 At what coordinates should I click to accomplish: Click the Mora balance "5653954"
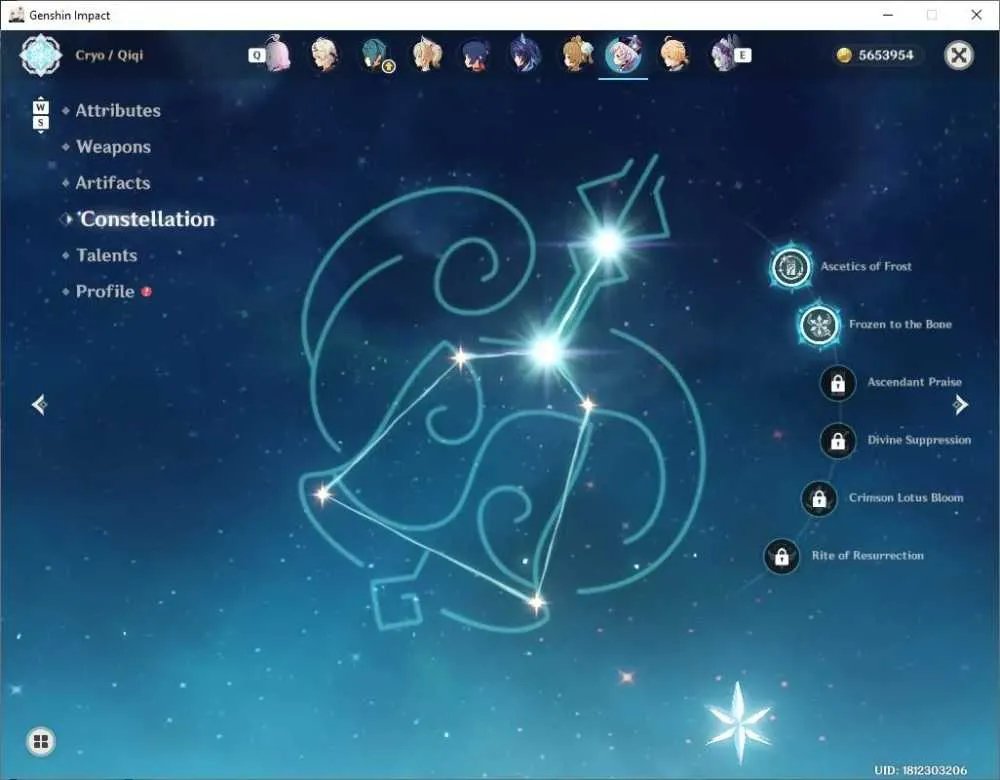click(x=886, y=55)
